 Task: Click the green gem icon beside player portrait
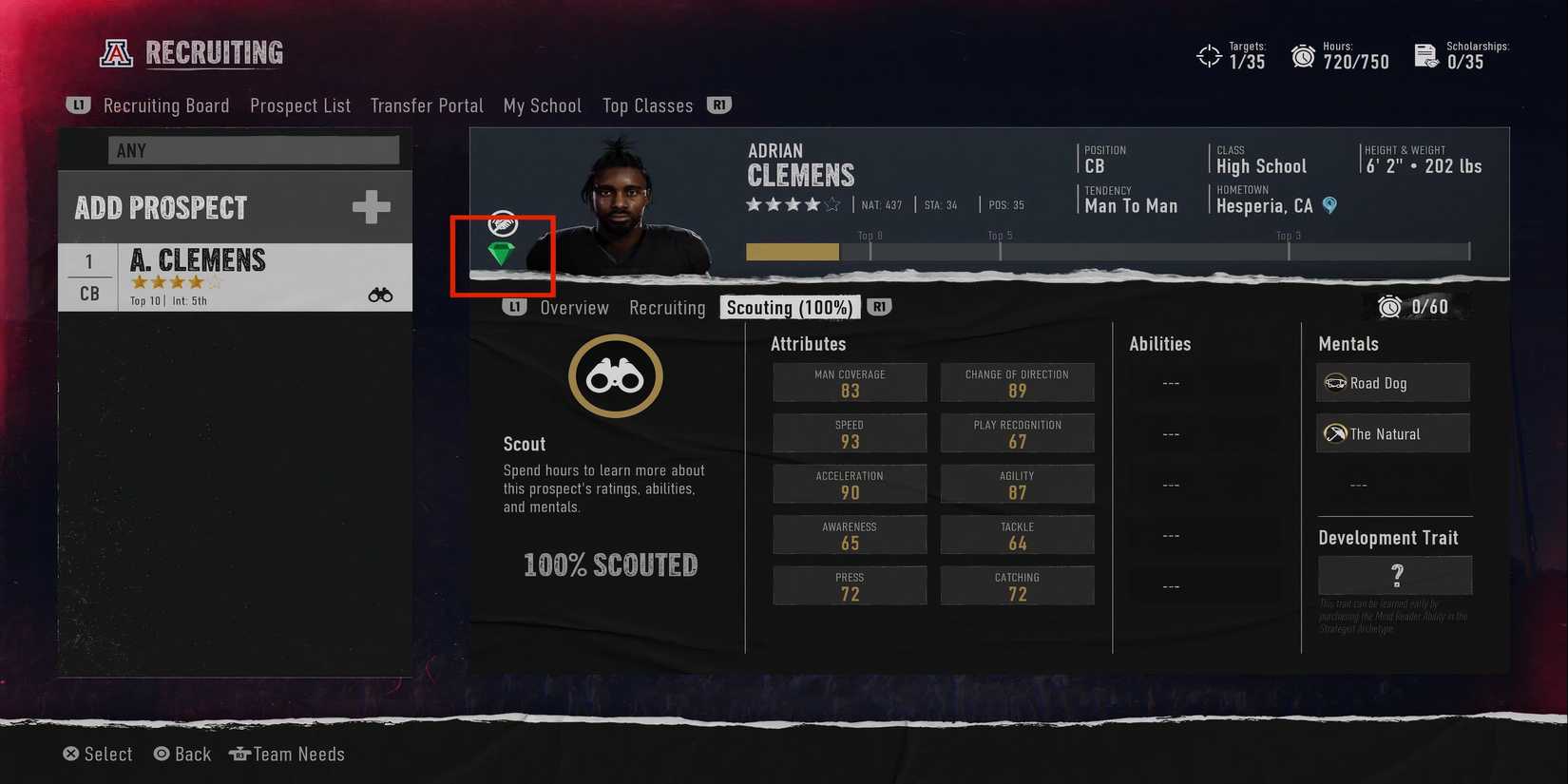[501, 253]
